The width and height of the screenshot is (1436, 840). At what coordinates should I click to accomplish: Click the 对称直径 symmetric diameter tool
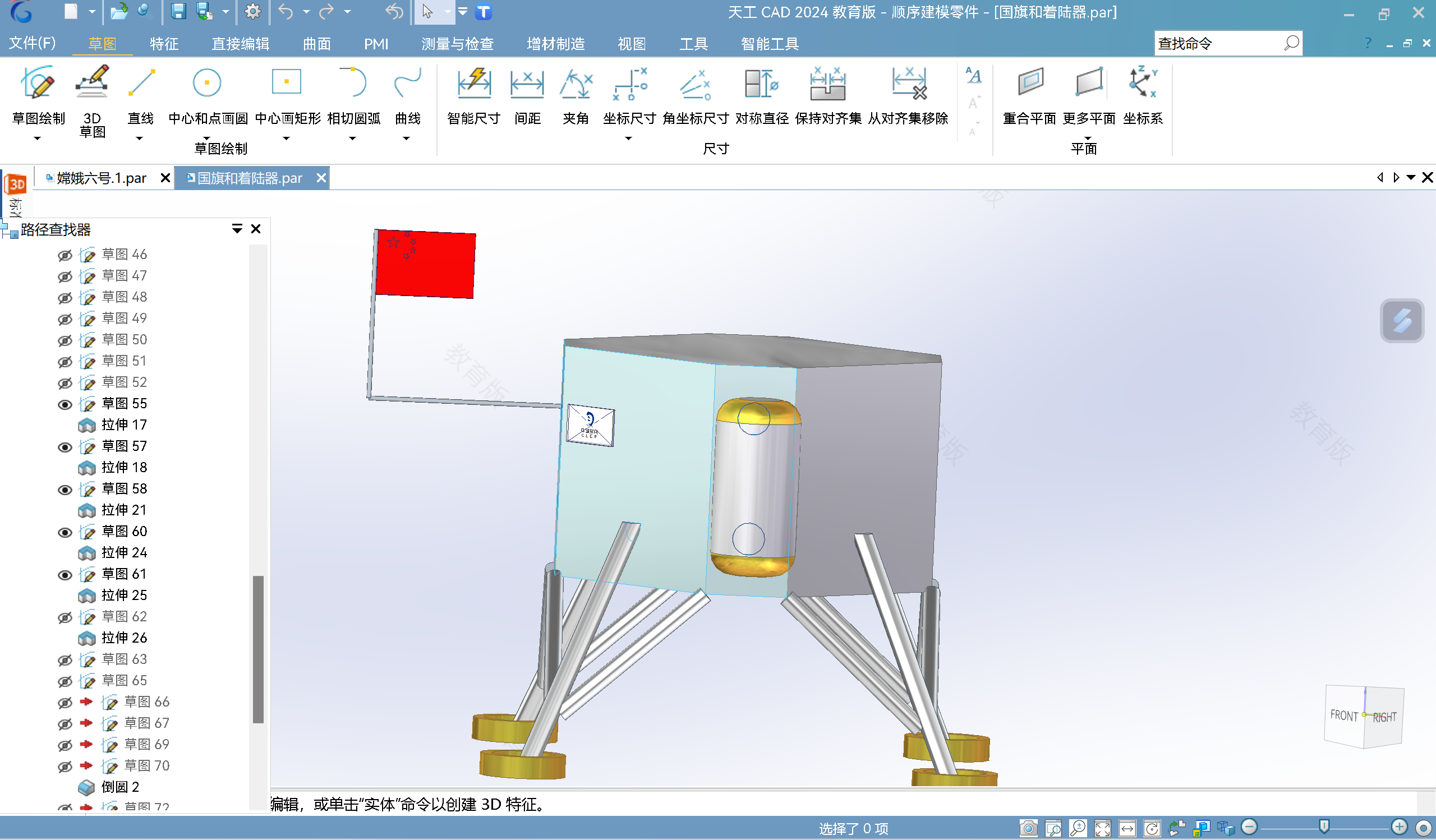(762, 95)
